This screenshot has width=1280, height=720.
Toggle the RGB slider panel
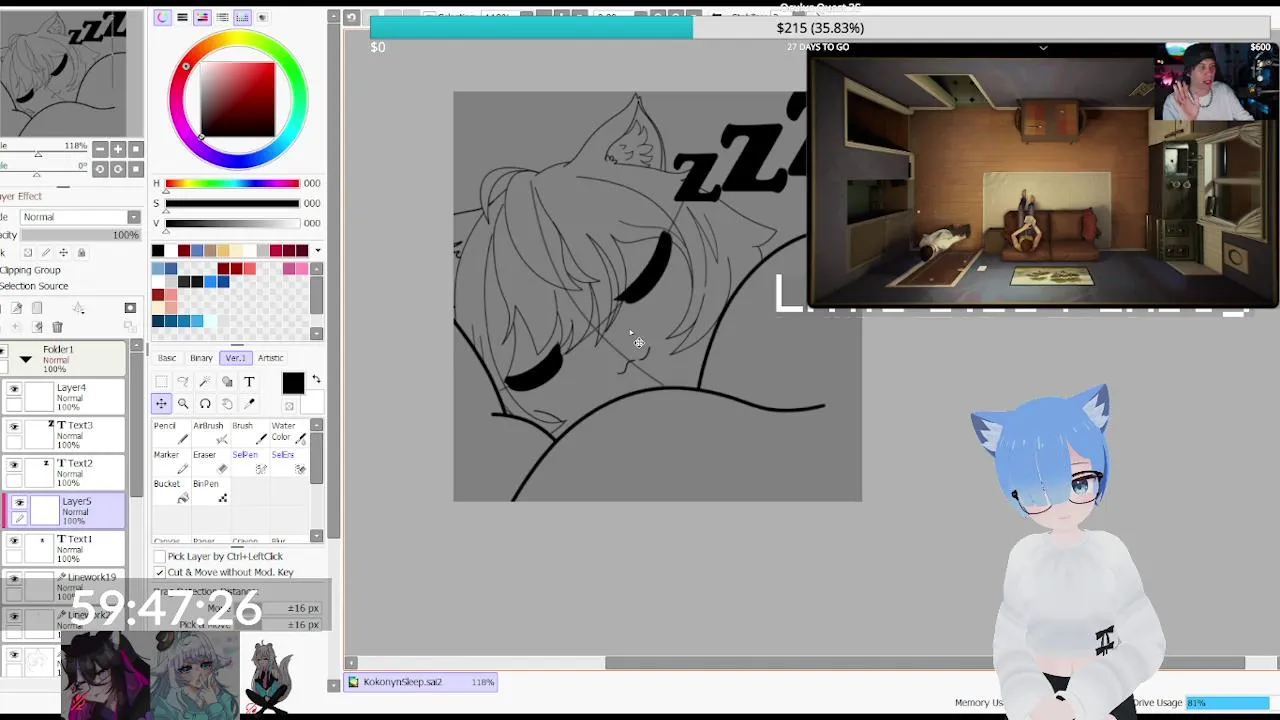tap(182, 17)
